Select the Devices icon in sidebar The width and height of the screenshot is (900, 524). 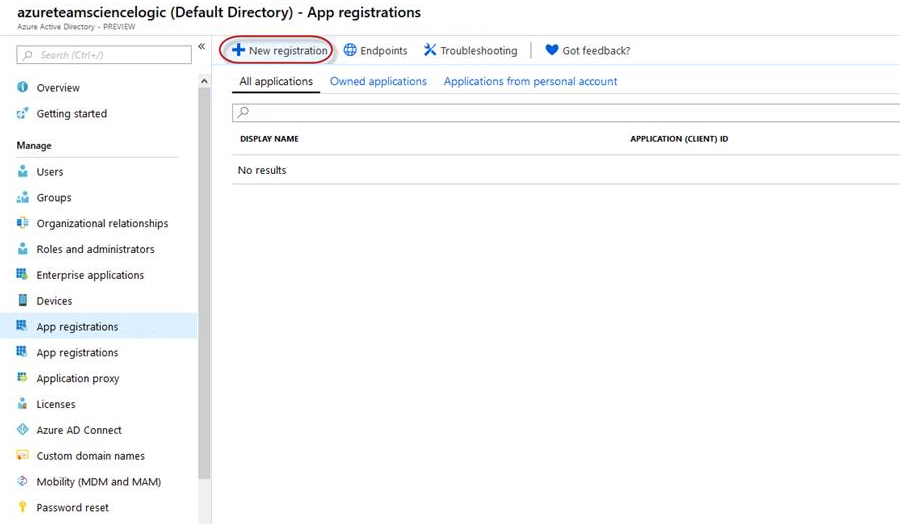[x=23, y=301]
